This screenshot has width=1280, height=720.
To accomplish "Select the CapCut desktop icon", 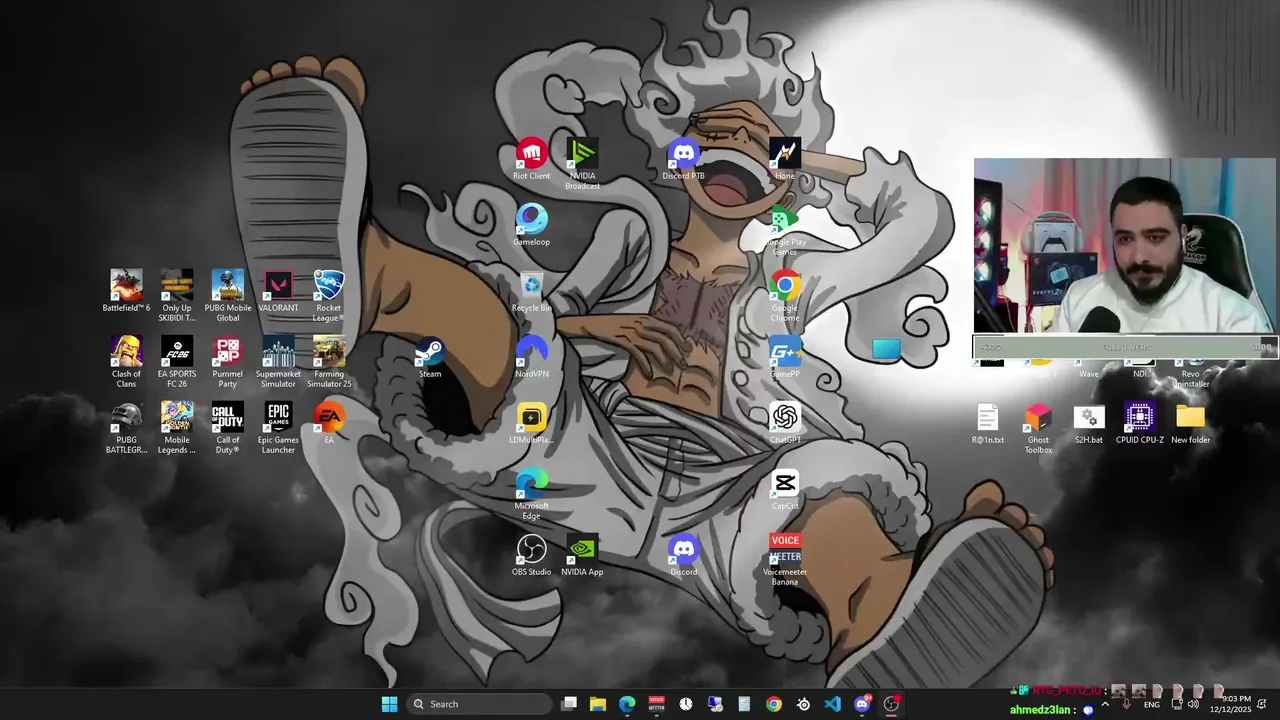I will [785, 490].
